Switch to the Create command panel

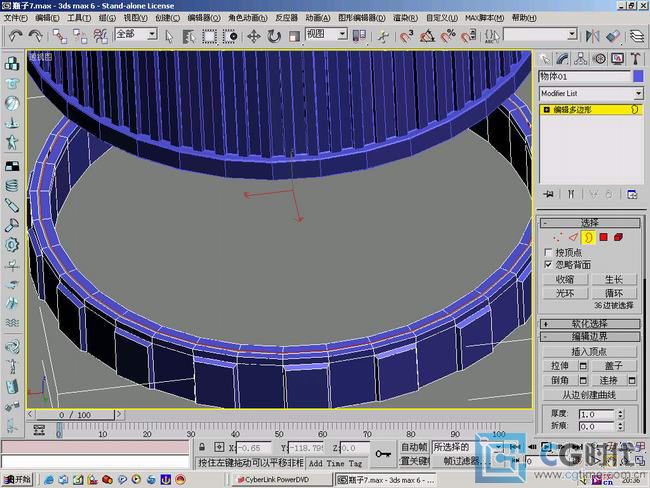click(545, 59)
